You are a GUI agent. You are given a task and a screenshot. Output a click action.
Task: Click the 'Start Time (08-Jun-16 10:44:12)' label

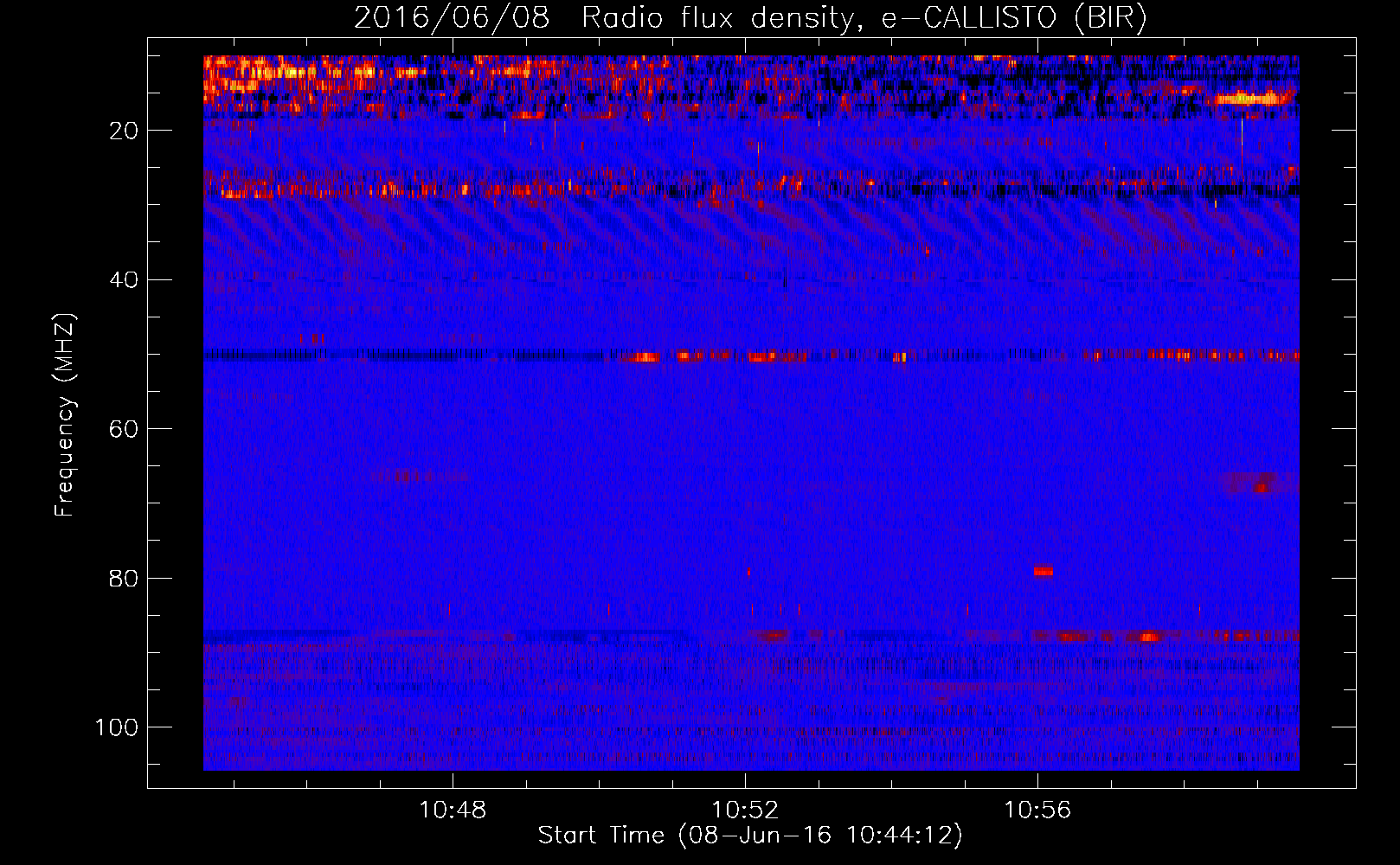[750, 836]
